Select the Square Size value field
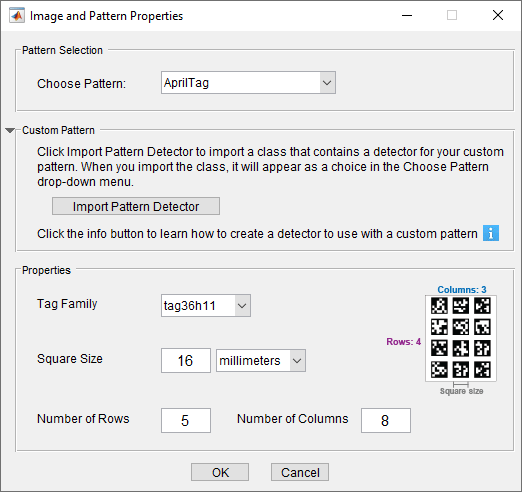This screenshot has height=492, width=522. 186,360
